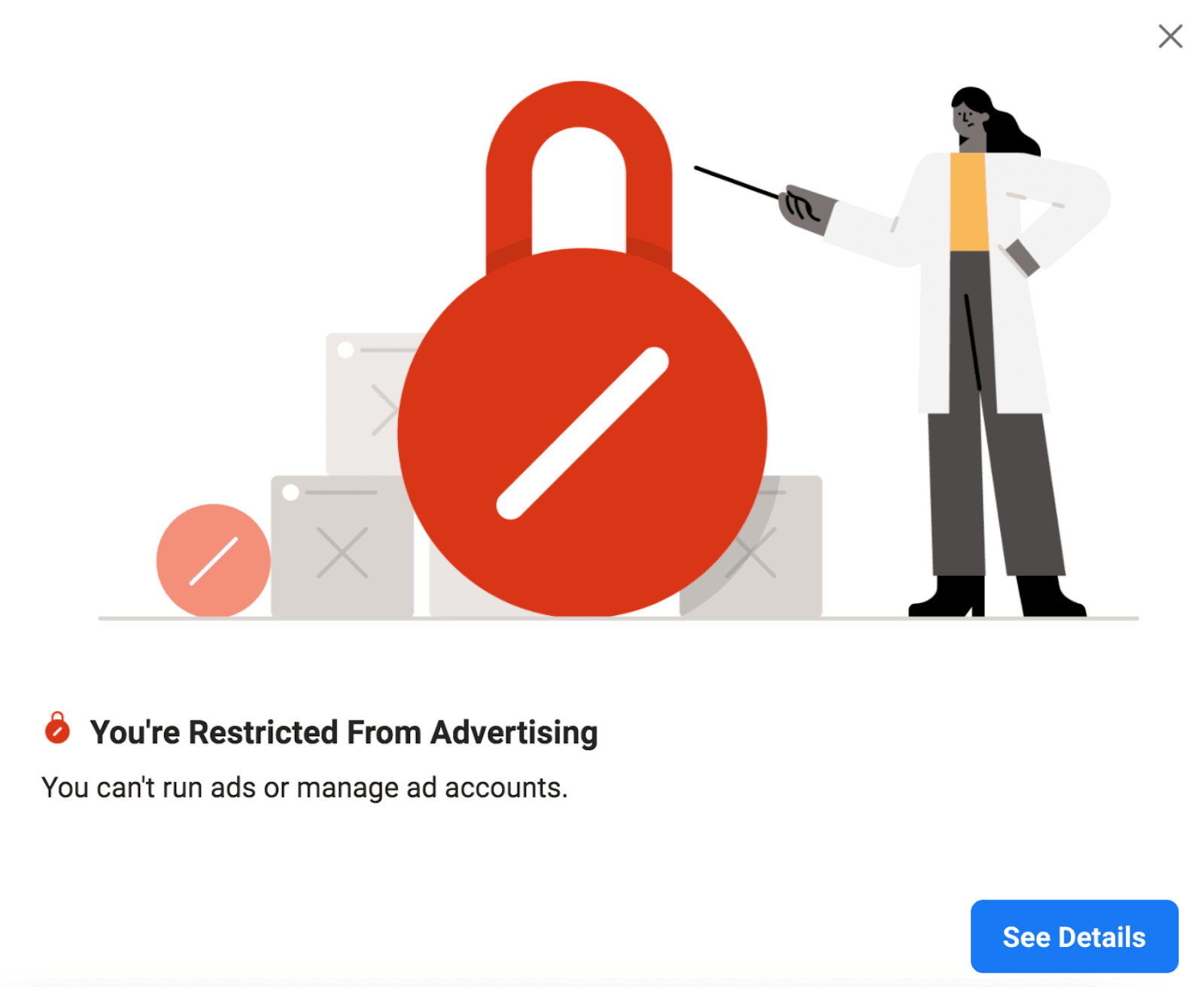The height and width of the screenshot is (987, 1204).
Task: Click the pointer stick held by woman
Action: pyautogui.click(x=737, y=183)
